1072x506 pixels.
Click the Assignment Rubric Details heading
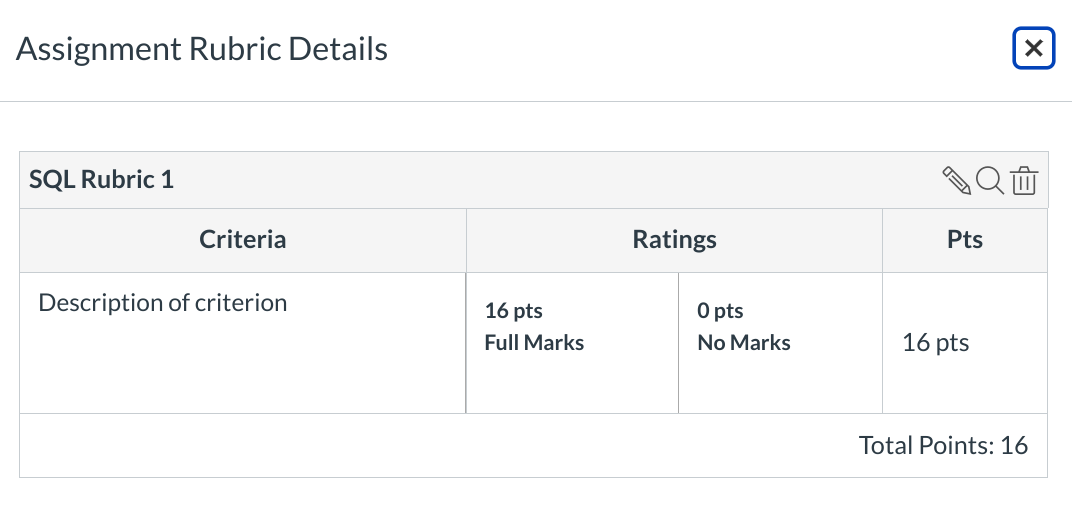pyautogui.click(x=202, y=49)
